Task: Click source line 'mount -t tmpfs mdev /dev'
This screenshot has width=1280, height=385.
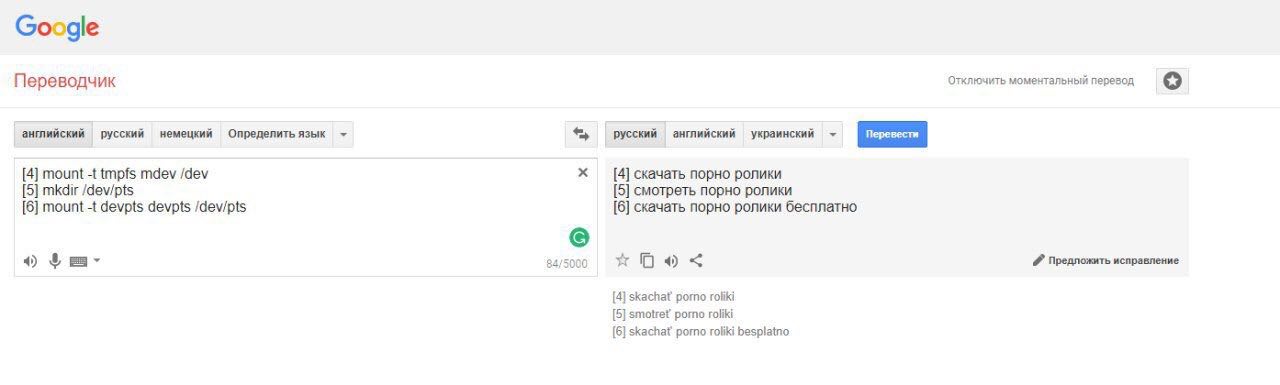Action: [x=115, y=174]
